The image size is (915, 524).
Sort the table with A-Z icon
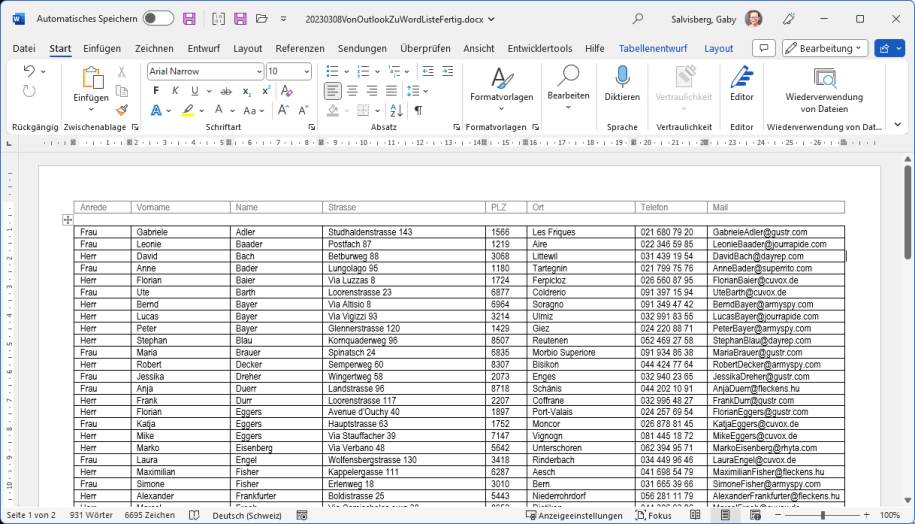click(x=397, y=110)
